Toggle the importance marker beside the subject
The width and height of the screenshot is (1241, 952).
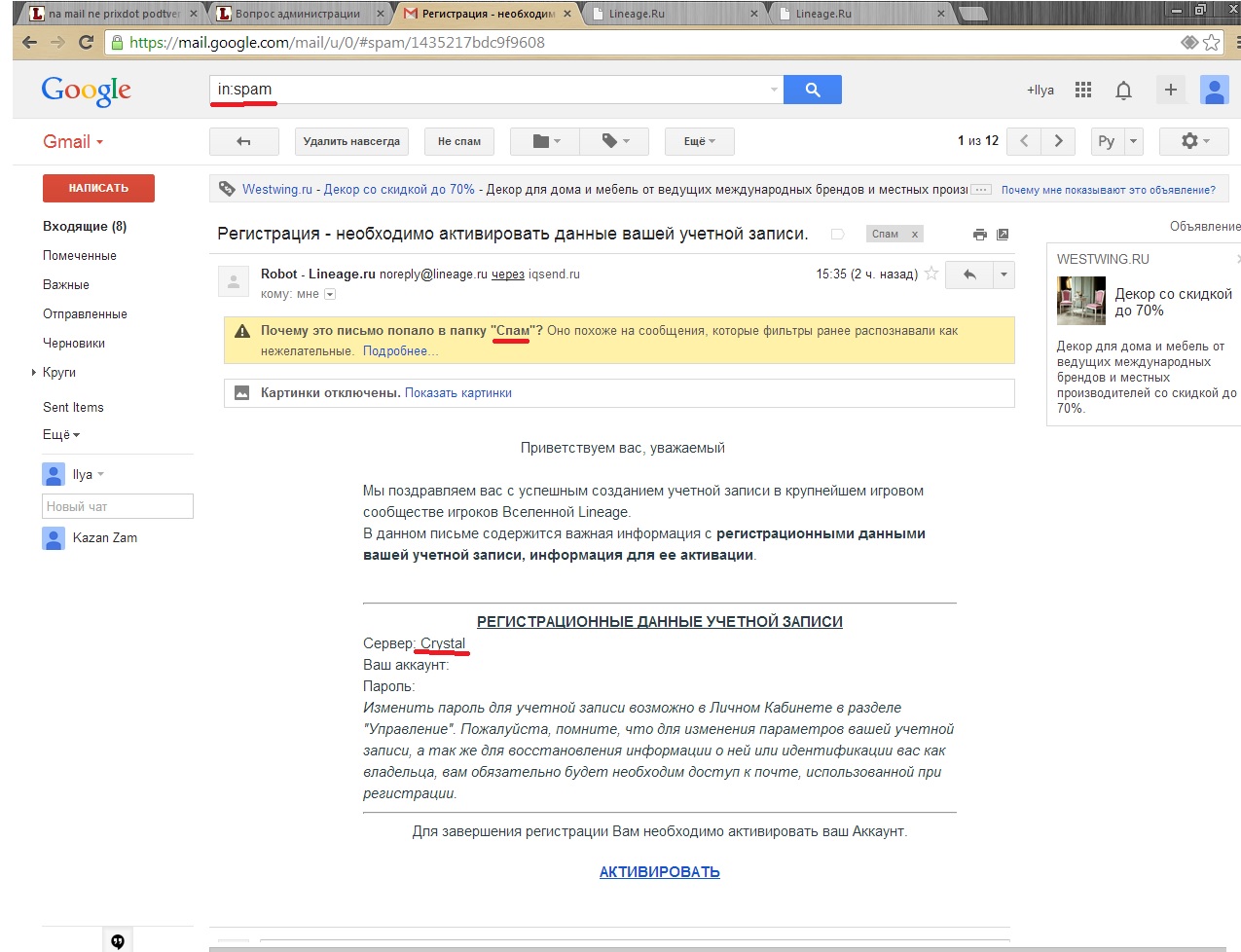tap(837, 234)
